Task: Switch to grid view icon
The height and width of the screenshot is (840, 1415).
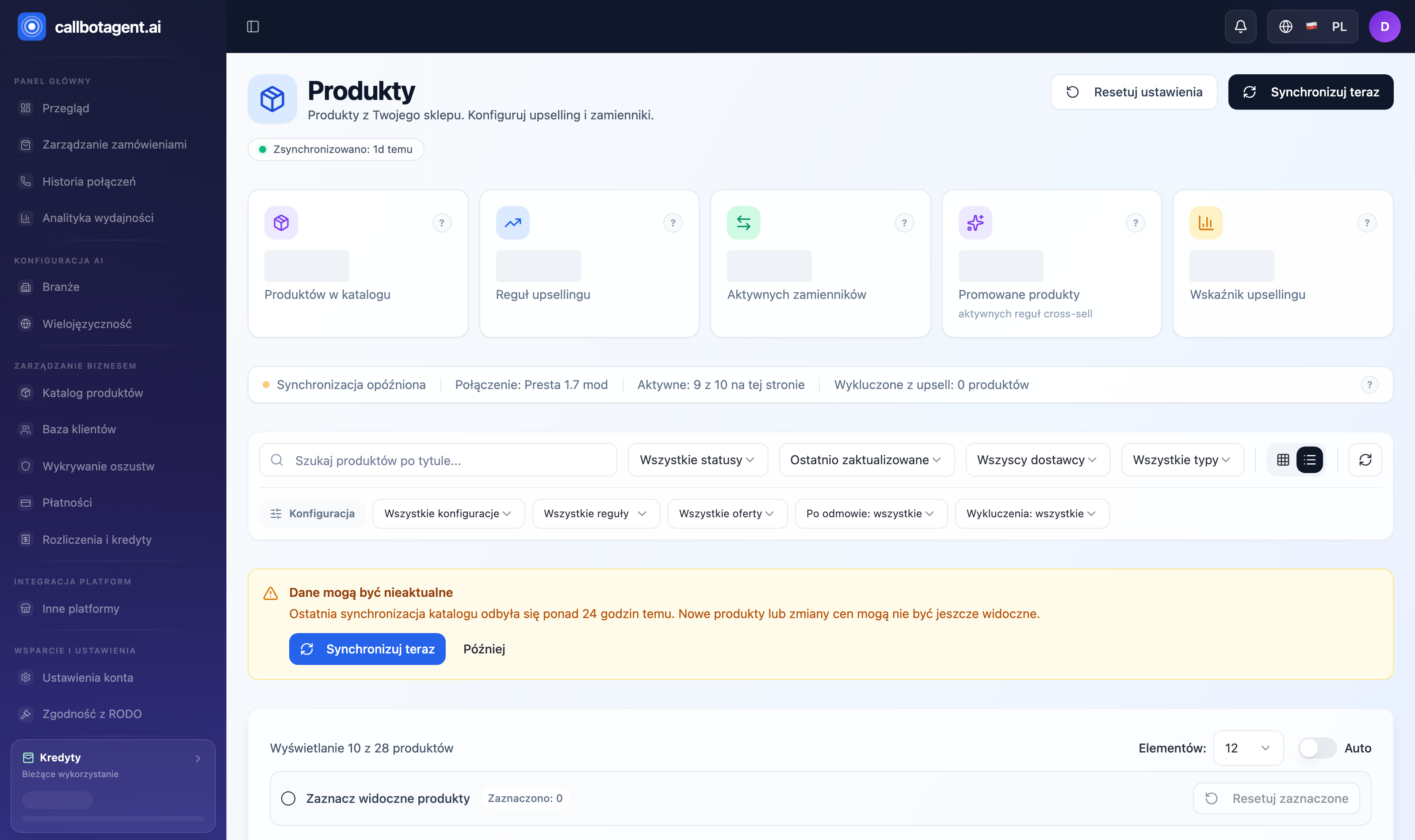Action: 1283,460
